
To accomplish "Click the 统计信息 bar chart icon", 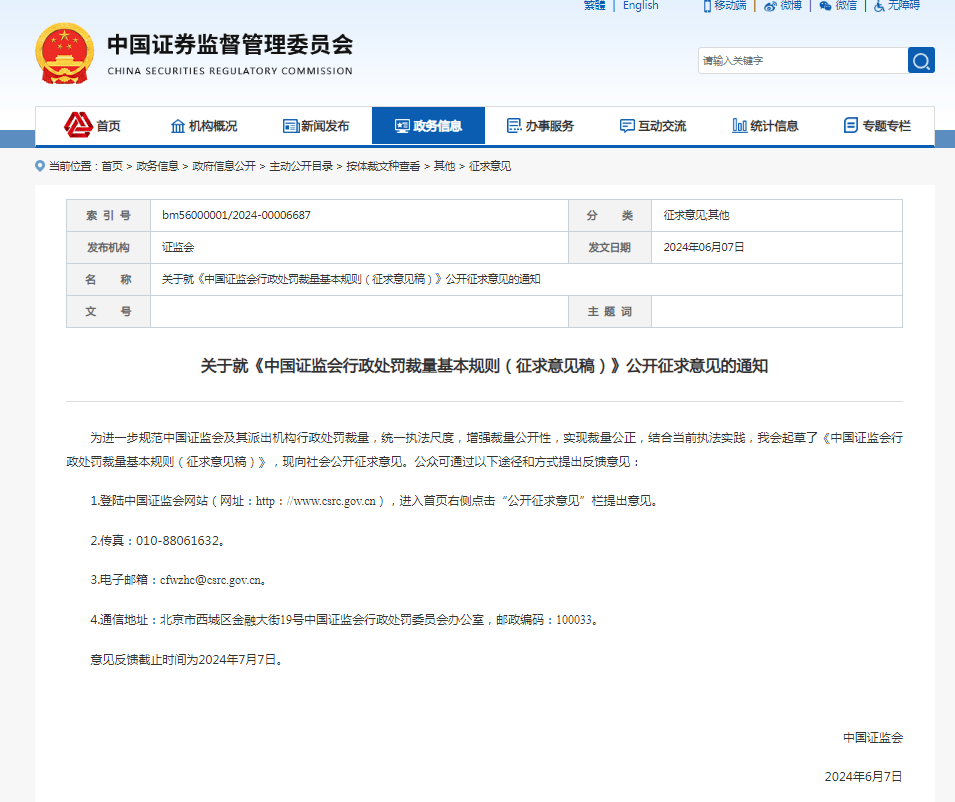I will [739, 125].
